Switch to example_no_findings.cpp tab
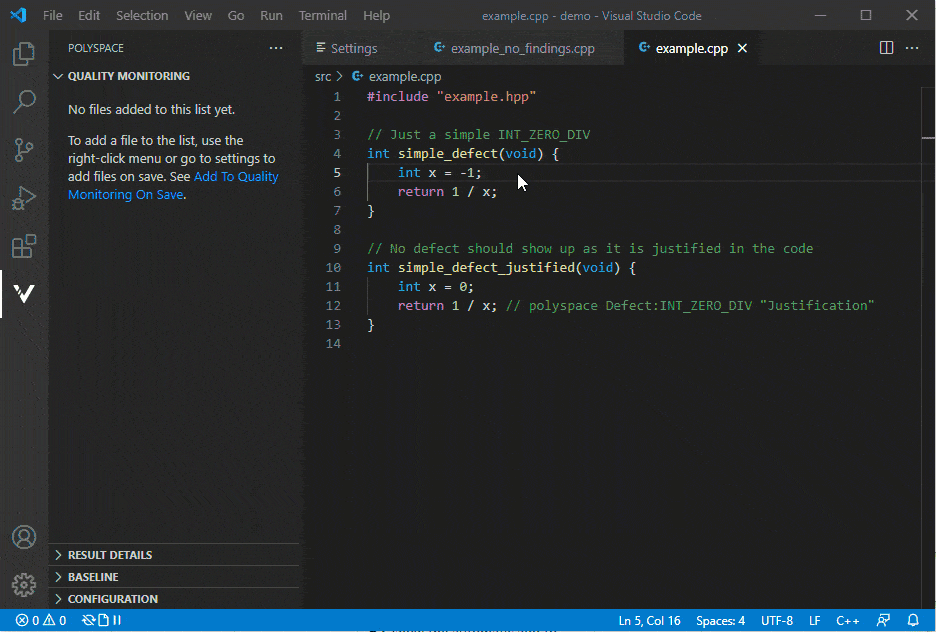936x632 pixels. pos(522,48)
